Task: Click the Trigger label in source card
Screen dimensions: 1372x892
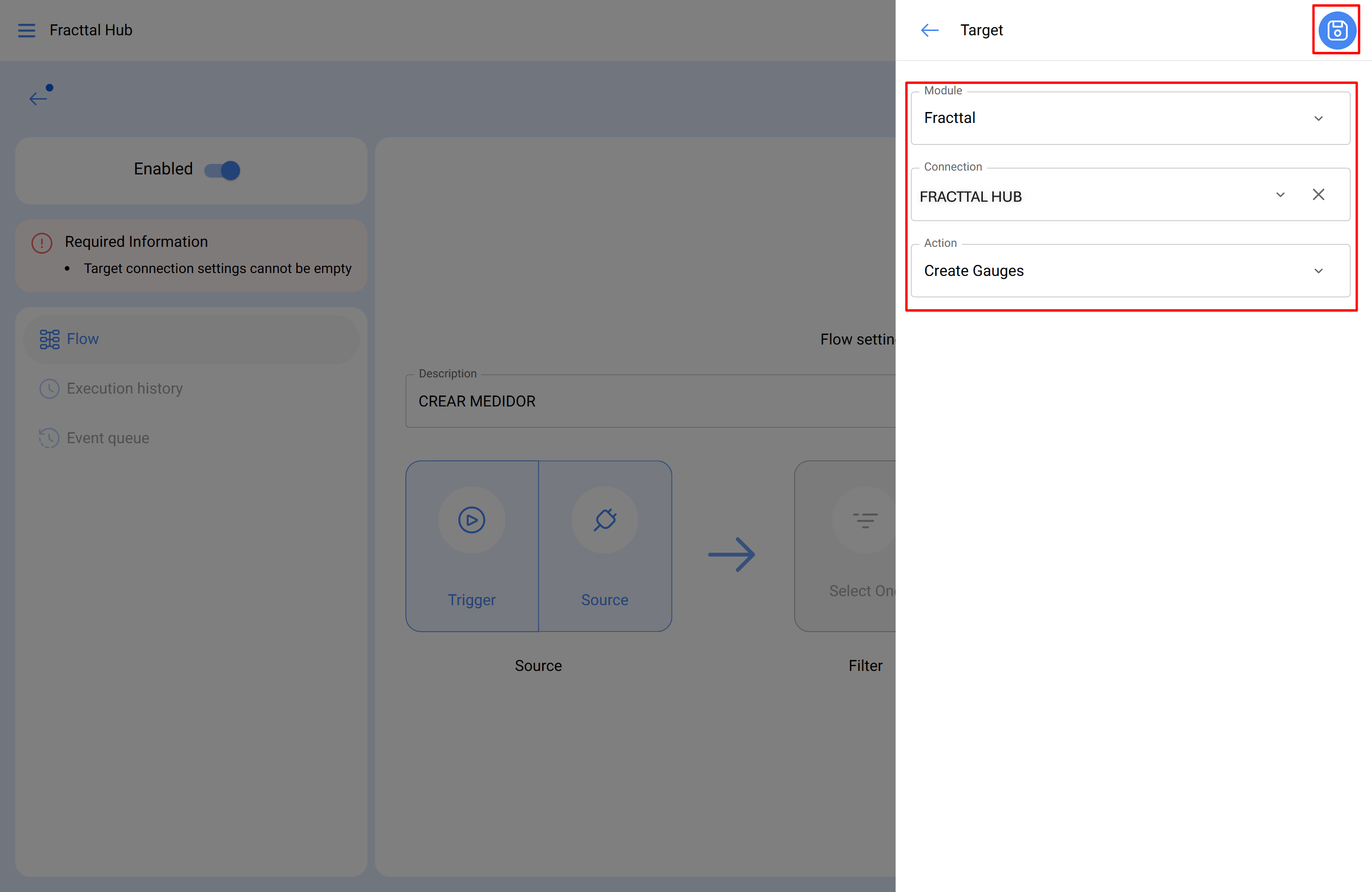Action: (471, 599)
